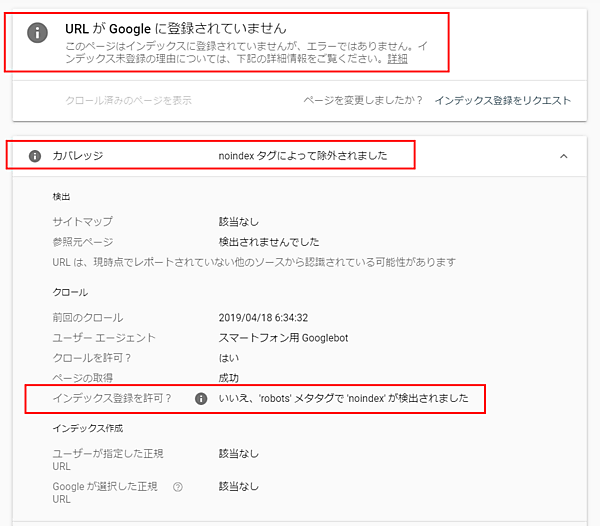Click the ユーザーが指定した正規 URL label

[x=108, y=460]
